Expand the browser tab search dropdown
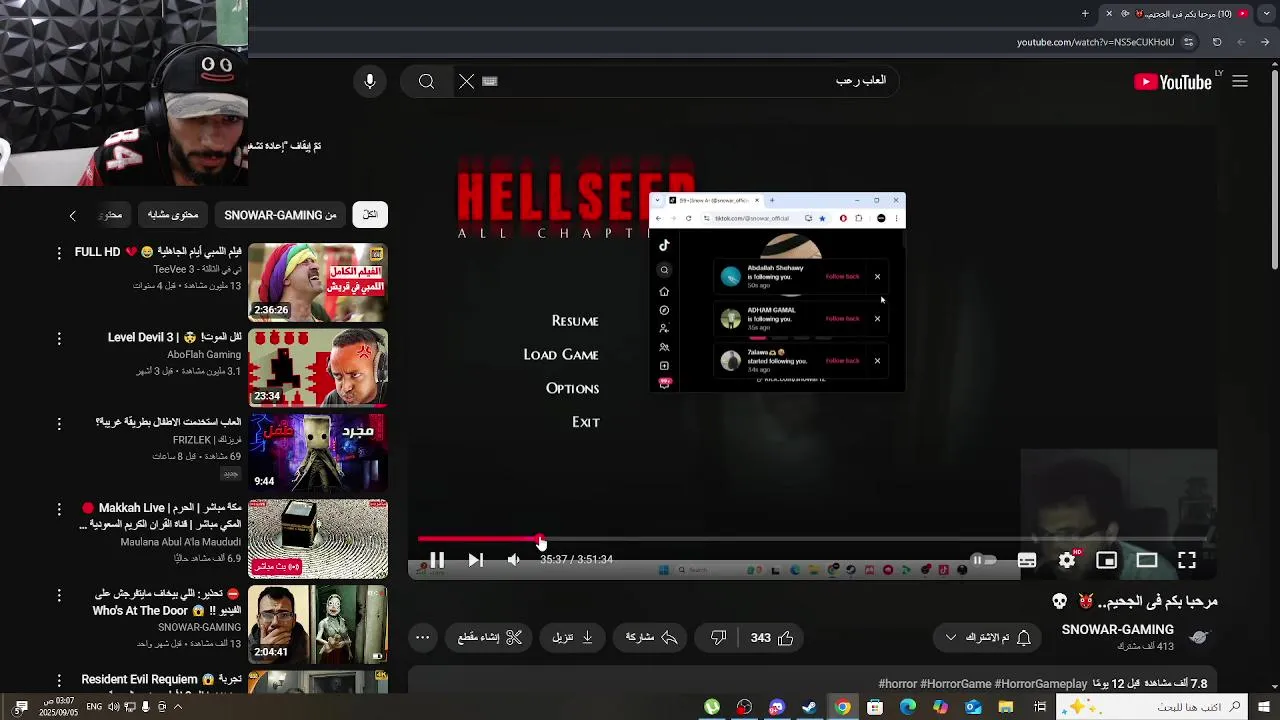This screenshot has width=1280, height=720. pyautogui.click(x=1265, y=14)
